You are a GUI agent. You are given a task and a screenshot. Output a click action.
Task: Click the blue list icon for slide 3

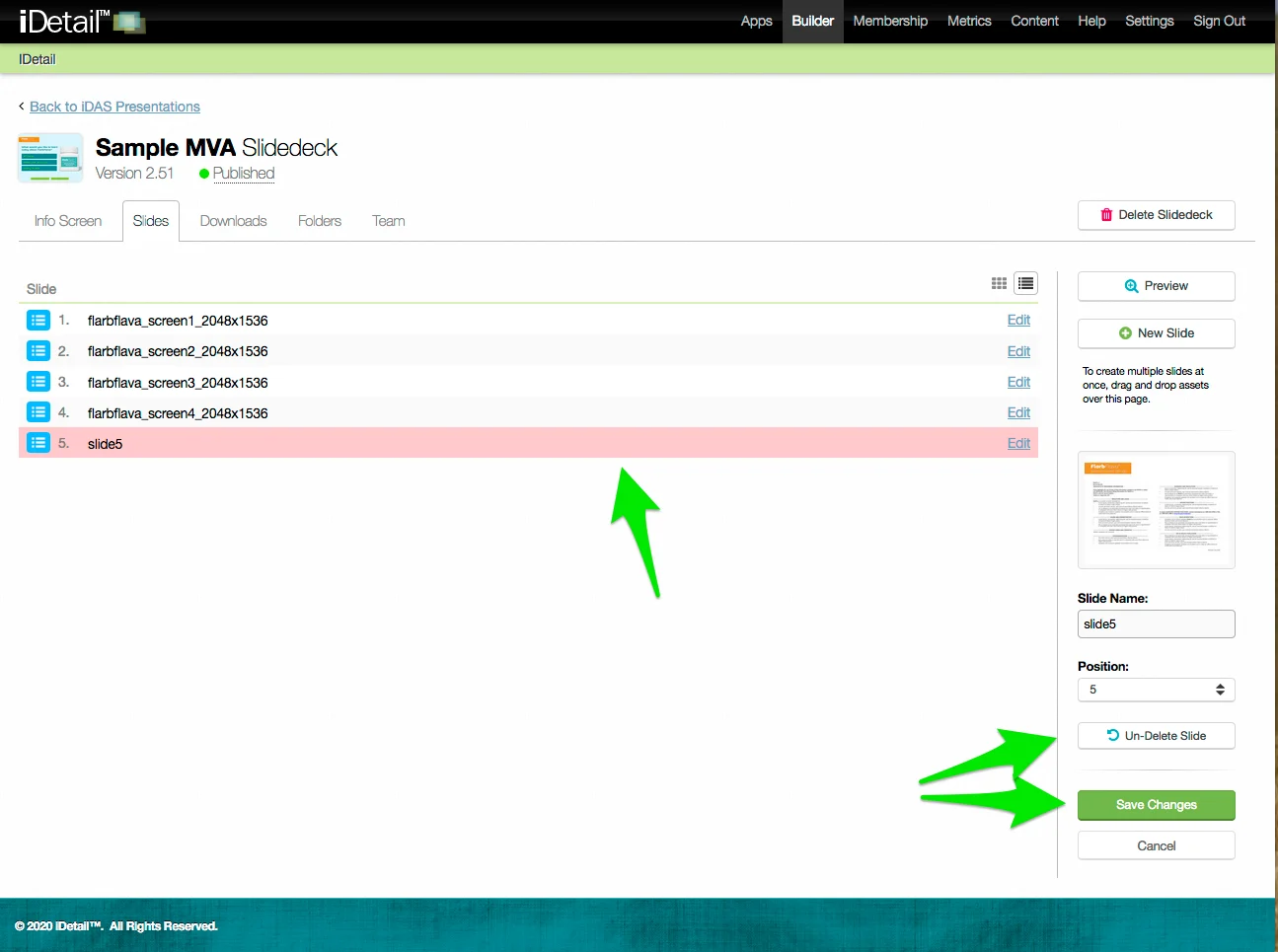38,382
